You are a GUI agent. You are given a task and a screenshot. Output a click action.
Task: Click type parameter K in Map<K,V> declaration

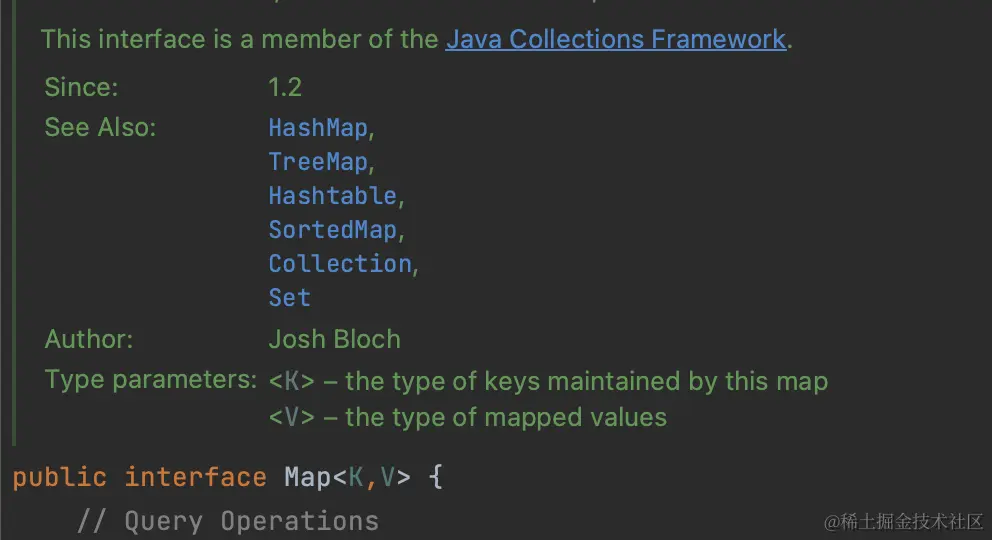356,477
